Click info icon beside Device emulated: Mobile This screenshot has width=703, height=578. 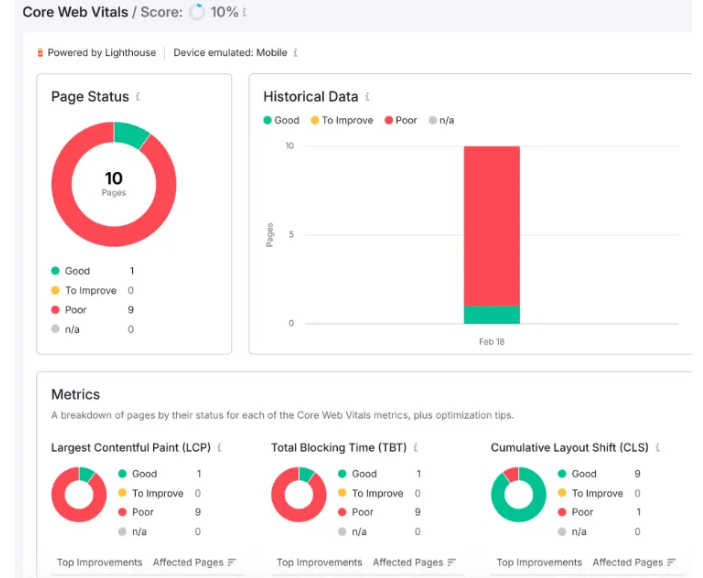click(296, 52)
